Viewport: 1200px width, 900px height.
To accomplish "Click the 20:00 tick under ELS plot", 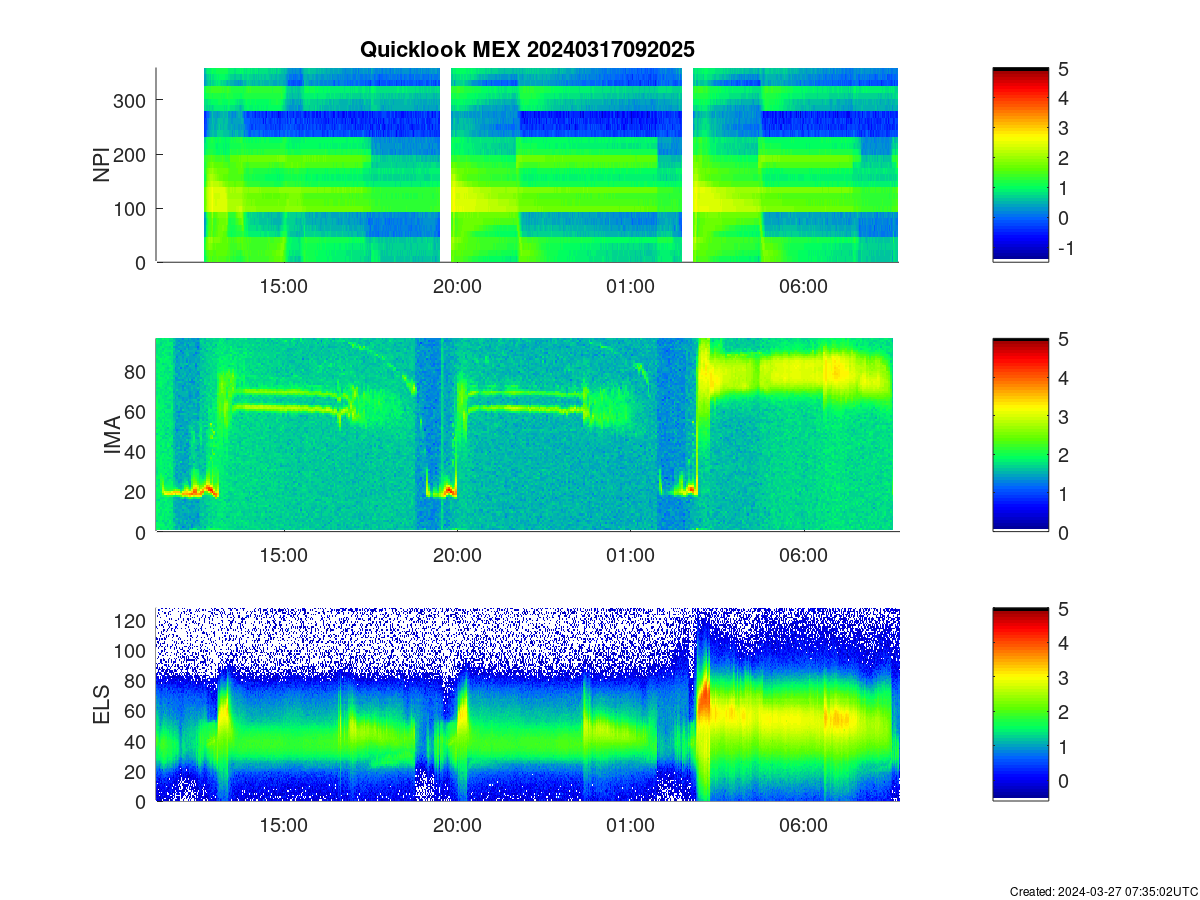I will click(457, 826).
